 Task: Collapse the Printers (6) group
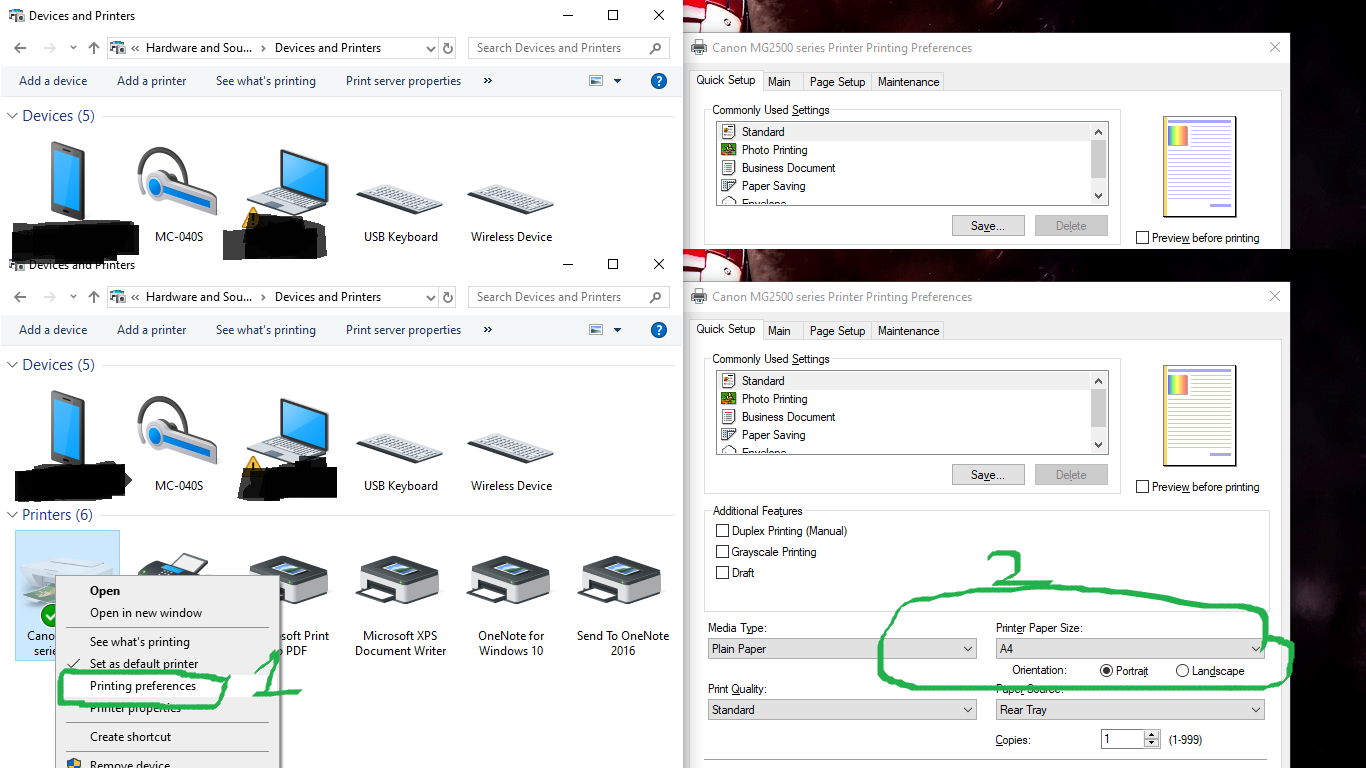click(13, 515)
